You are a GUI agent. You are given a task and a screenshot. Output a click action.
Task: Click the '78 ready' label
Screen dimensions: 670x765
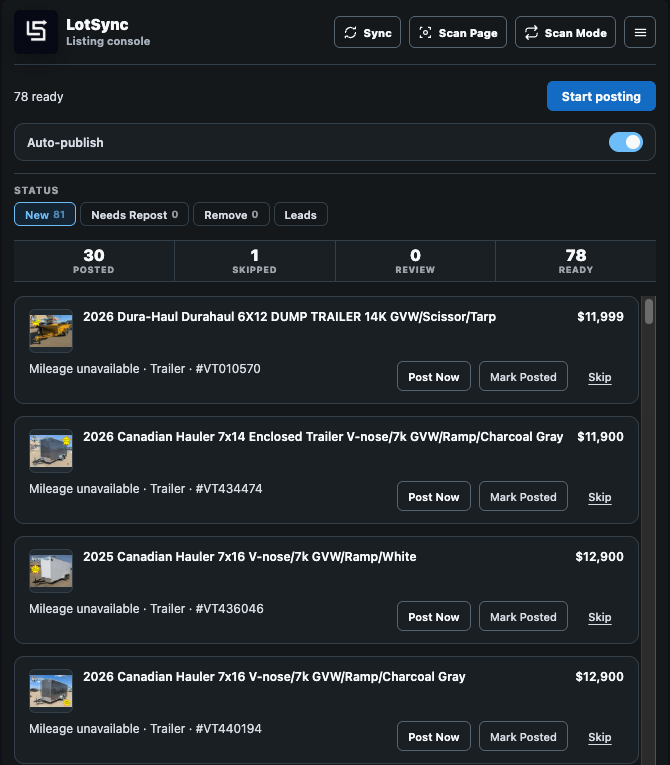pyautogui.click(x=39, y=97)
